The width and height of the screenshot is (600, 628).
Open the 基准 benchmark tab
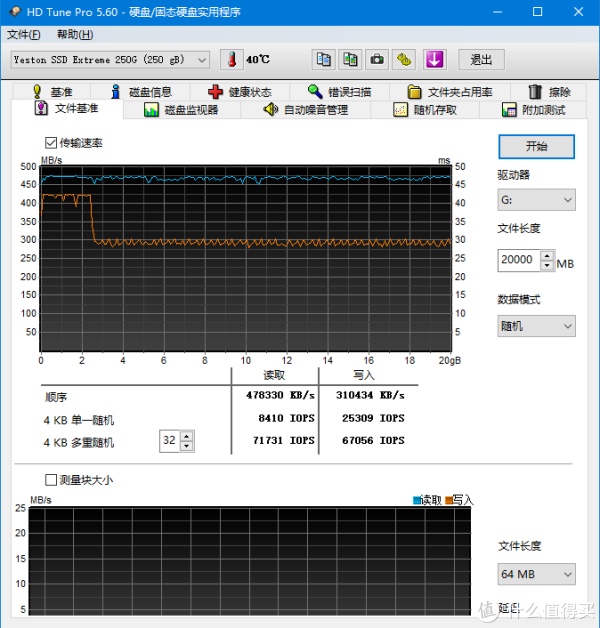[52, 92]
